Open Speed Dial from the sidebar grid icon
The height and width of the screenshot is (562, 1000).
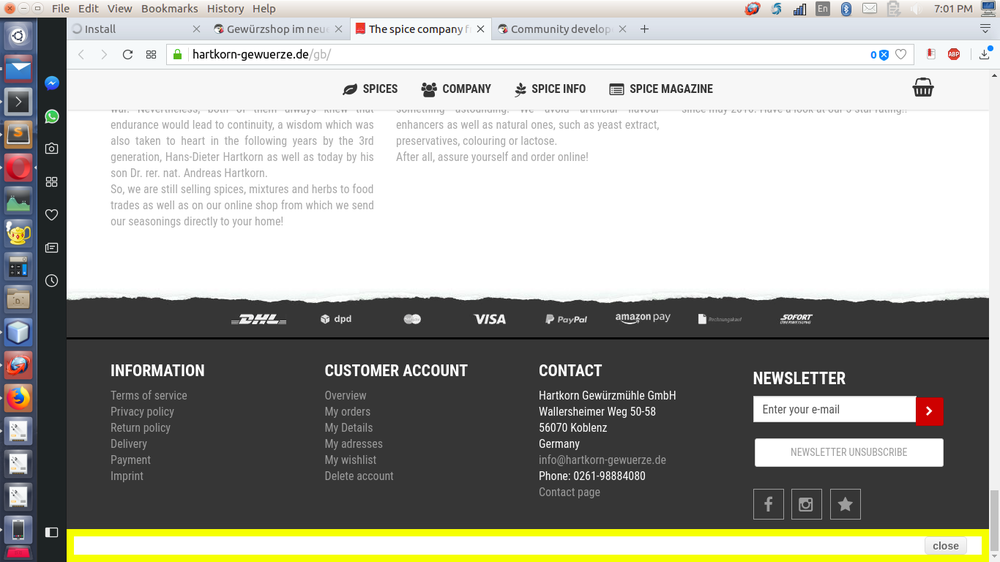[x=52, y=182]
